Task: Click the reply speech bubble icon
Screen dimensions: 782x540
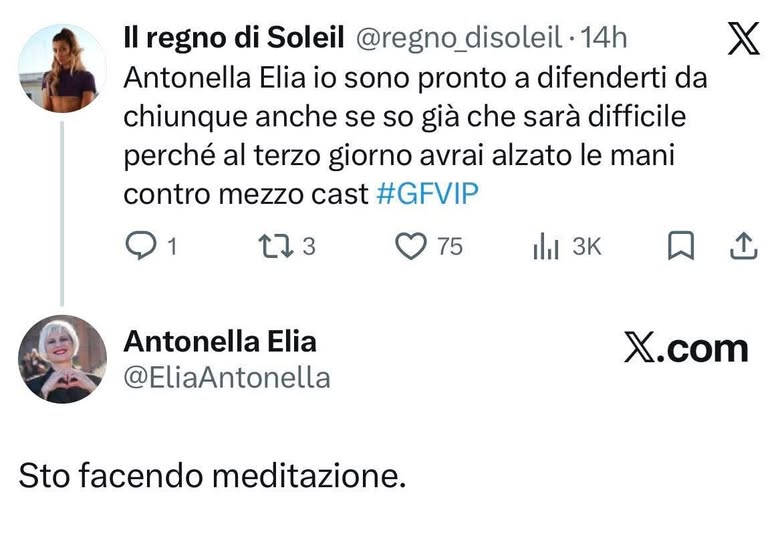Action: [x=142, y=246]
